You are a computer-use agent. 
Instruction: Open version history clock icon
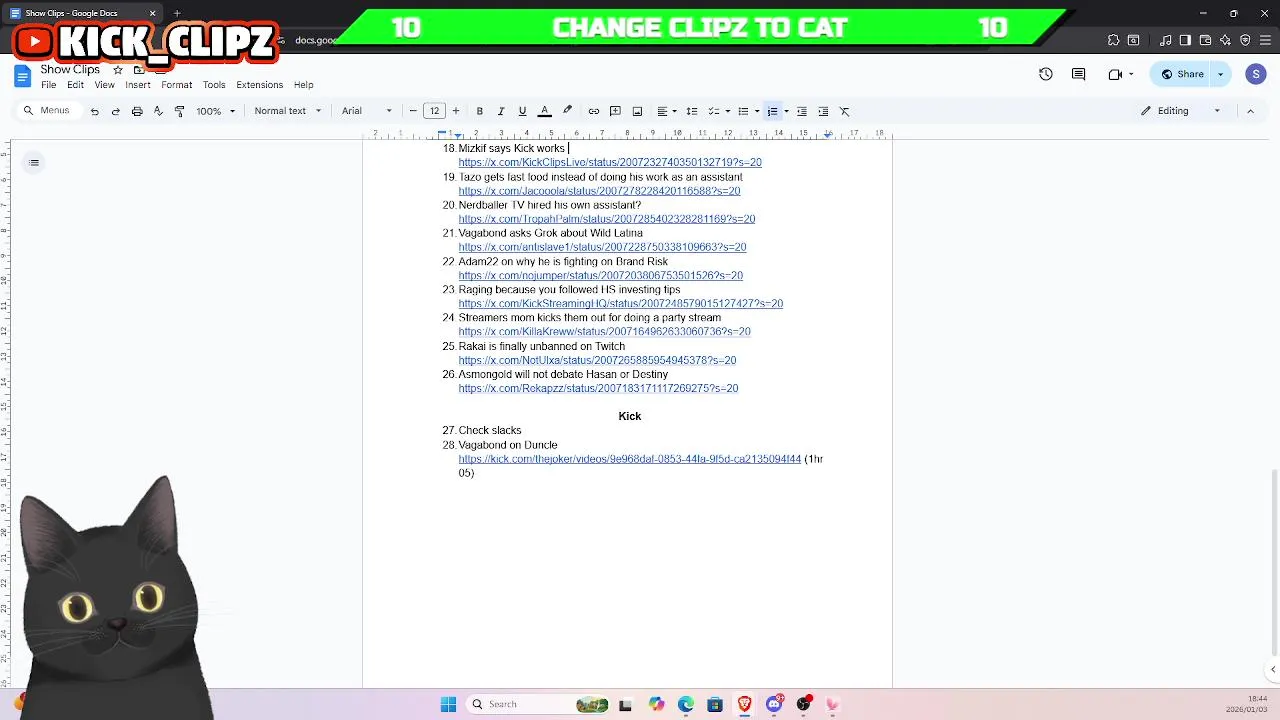[x=1046, y=74]
